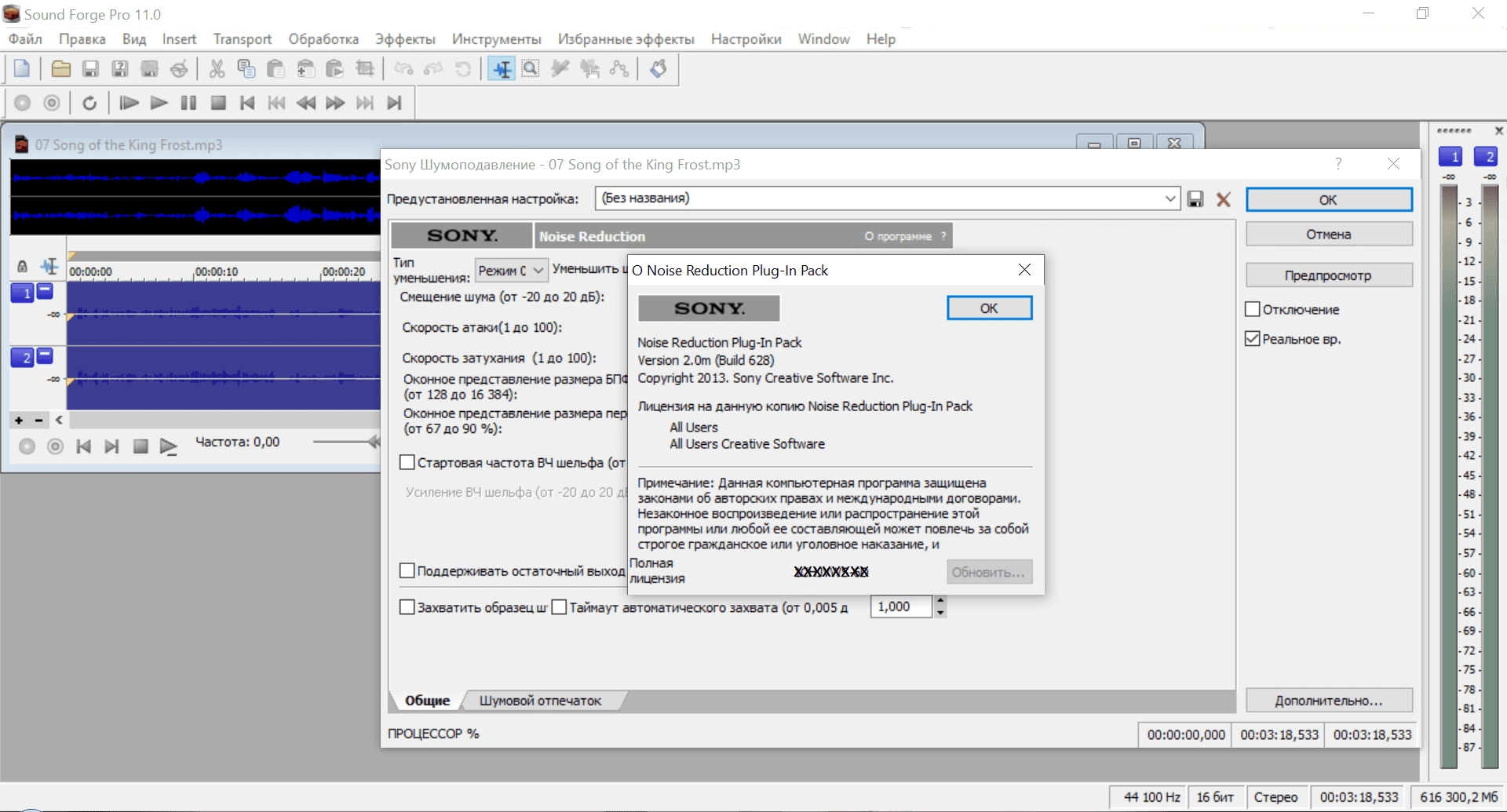1507x812 pixels.
Task: Open the Инструменты menu
Action: click(x=497, y=39)
